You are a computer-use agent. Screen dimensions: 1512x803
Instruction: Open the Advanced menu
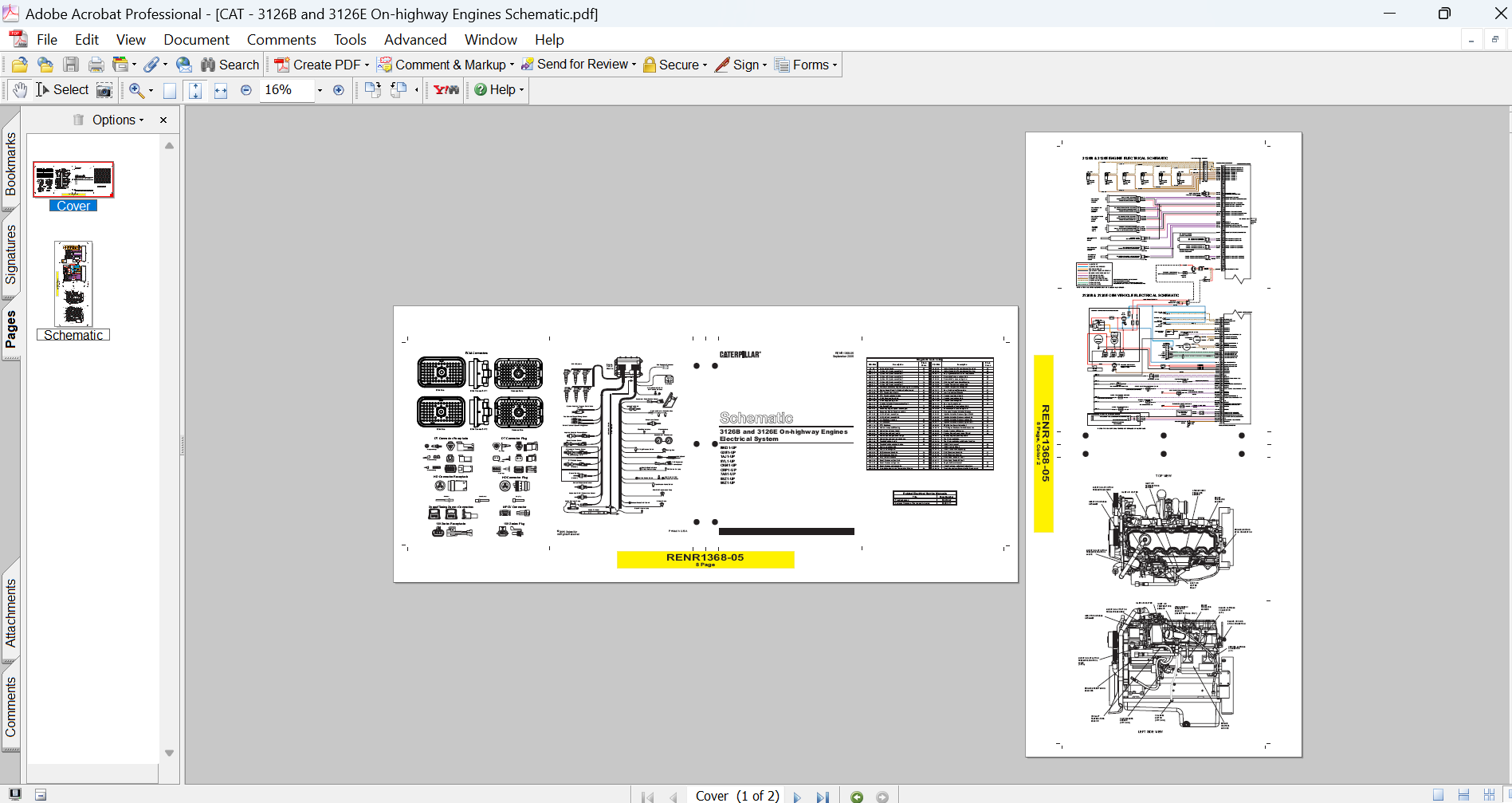415,39
